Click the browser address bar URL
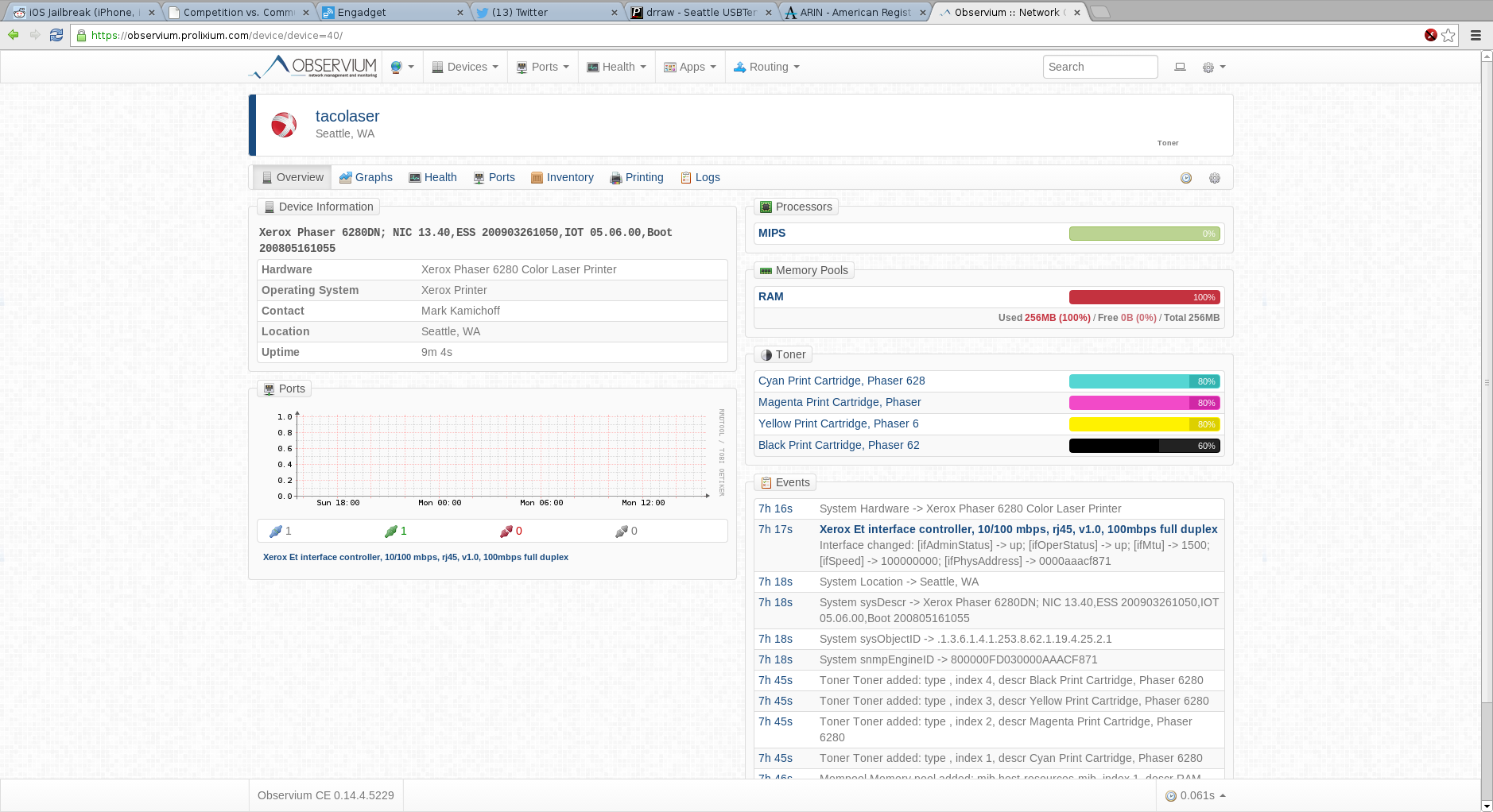Image resolution: width=1493 pixels, height=812 pixels. pos(217,35)
